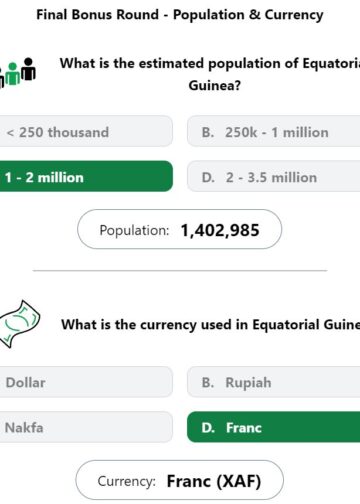Click the 1,402,985 population number
Screen dimensions: 360x504
(220, 230)
